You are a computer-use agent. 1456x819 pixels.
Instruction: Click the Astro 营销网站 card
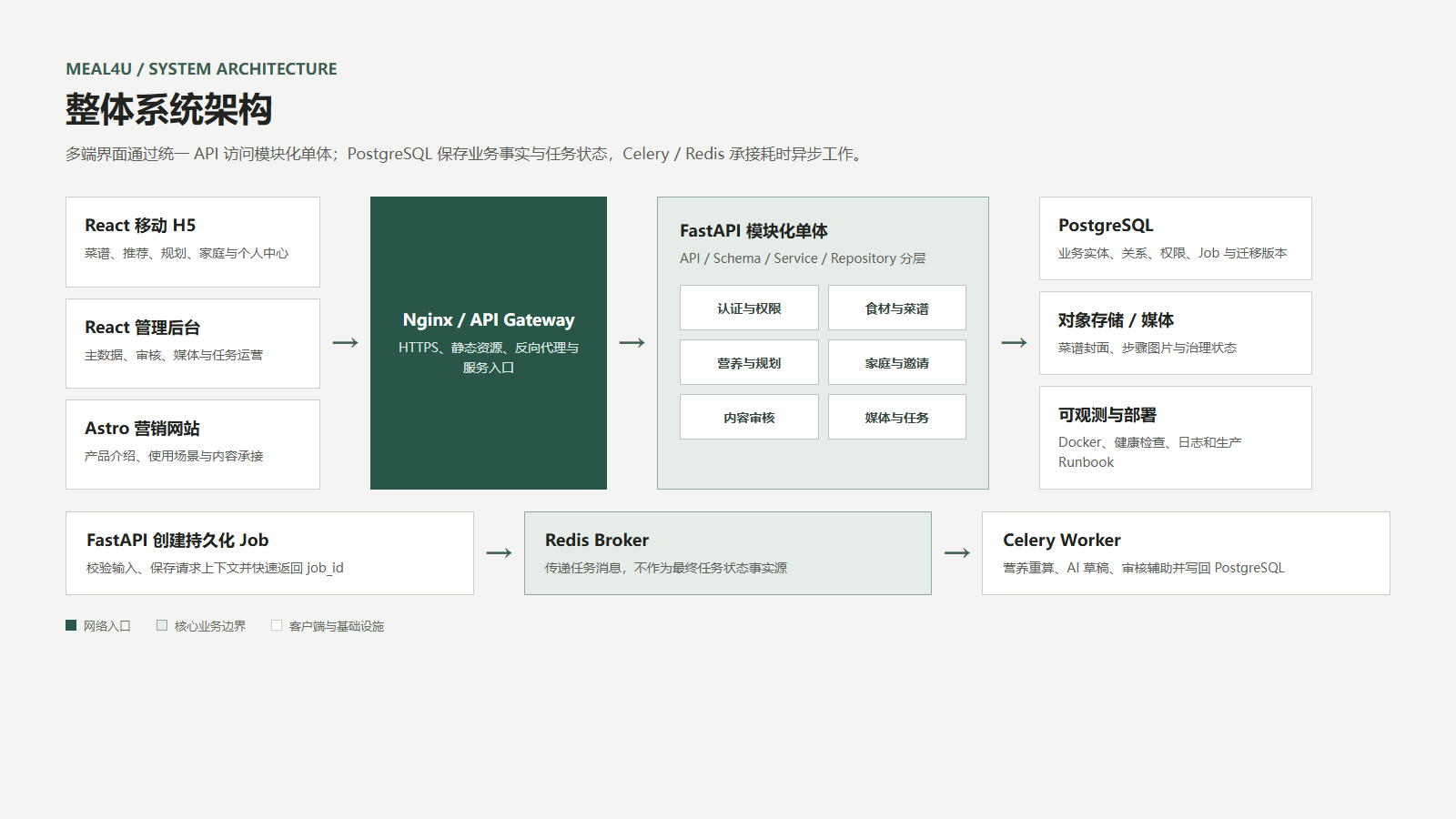click(193, 445)
